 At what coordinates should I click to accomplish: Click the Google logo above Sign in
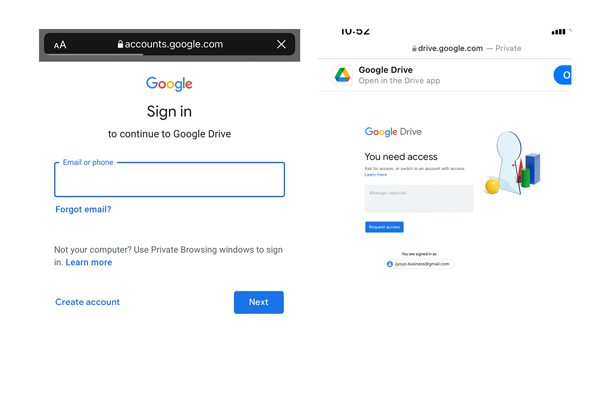pos(169,84)
